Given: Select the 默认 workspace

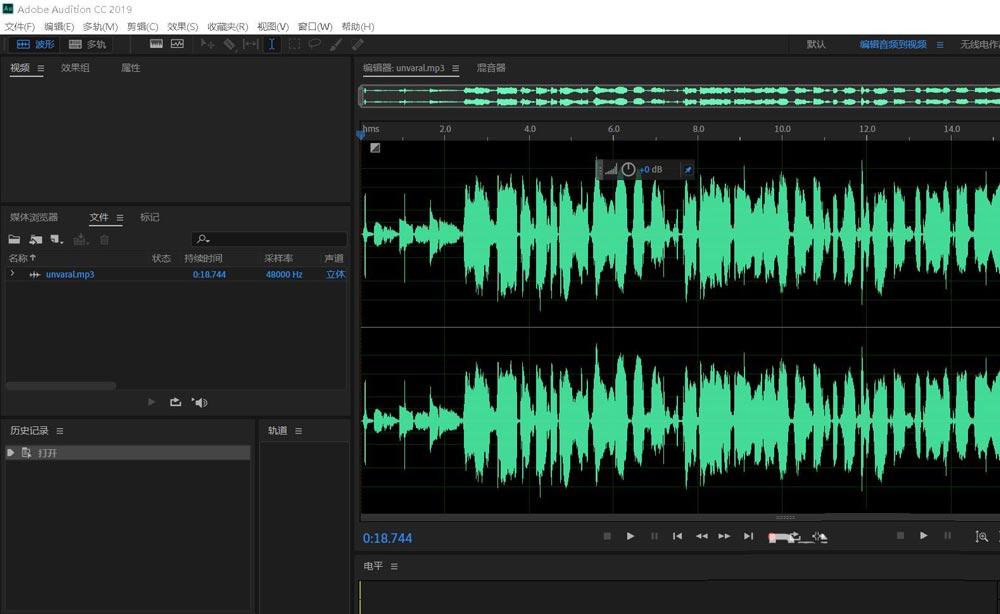Looking at the screenshot, I should click(x=816, y=44).
